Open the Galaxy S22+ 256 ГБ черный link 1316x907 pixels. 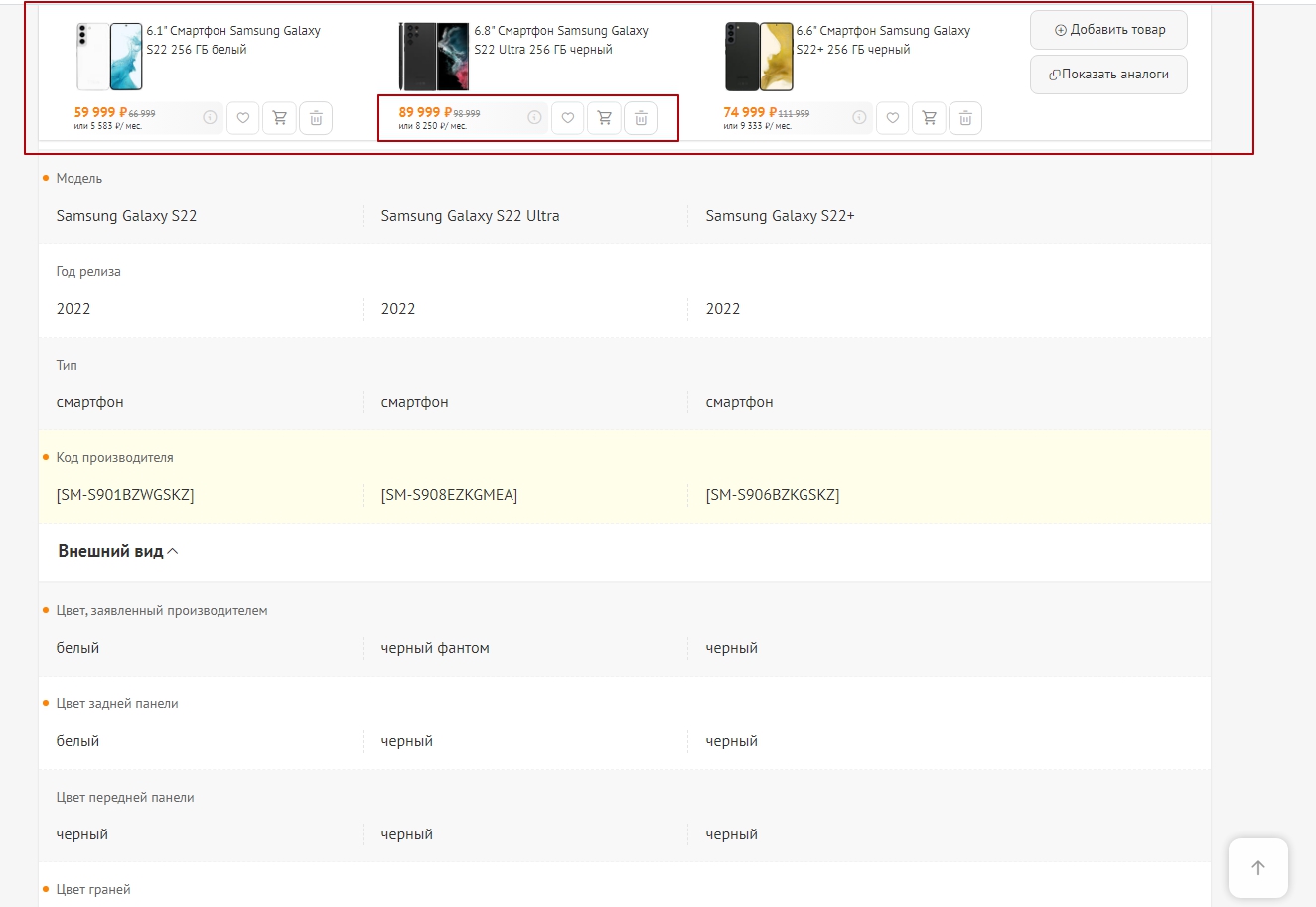tap(883, 40)
